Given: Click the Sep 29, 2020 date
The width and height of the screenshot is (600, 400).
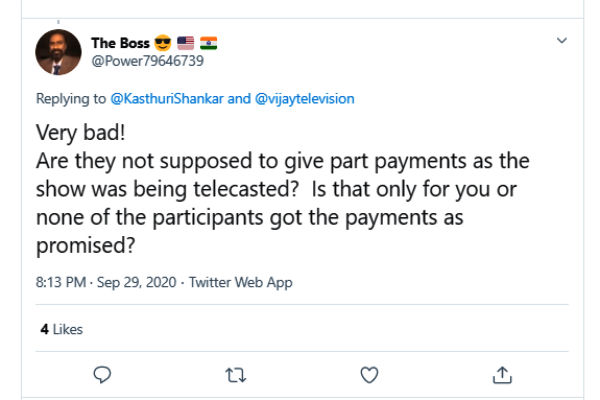Looking at the screenshot, I should 126,283.
